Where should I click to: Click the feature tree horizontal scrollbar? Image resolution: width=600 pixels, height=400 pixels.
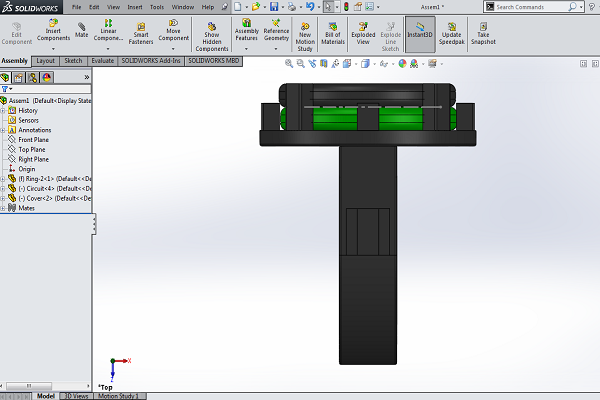click(29, 386)
